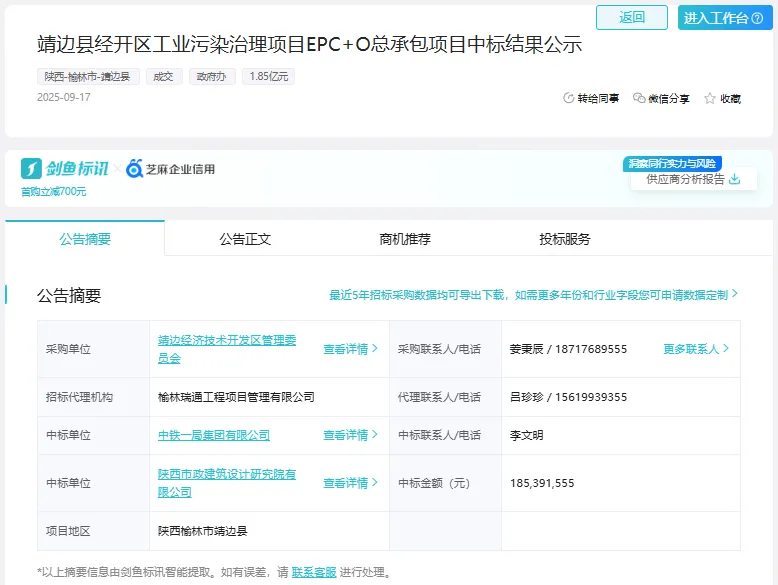778x585 pixels.
Task: Click the 剑鱼标讯 logo
Action: [x=65, y=169]
